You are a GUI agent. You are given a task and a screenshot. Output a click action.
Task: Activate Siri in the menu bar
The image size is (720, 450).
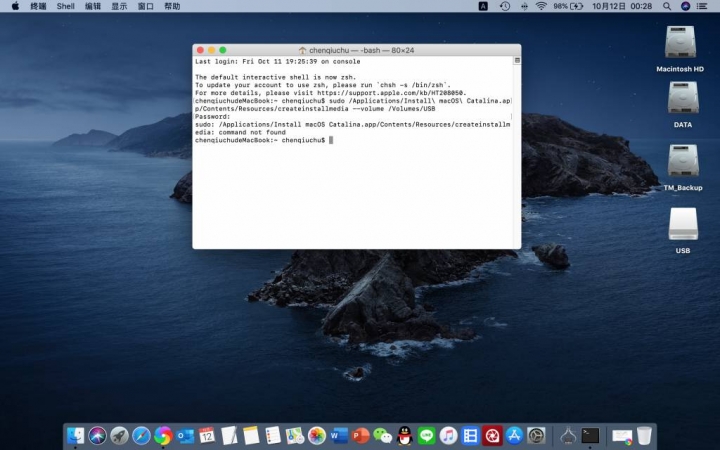point(685,6)
